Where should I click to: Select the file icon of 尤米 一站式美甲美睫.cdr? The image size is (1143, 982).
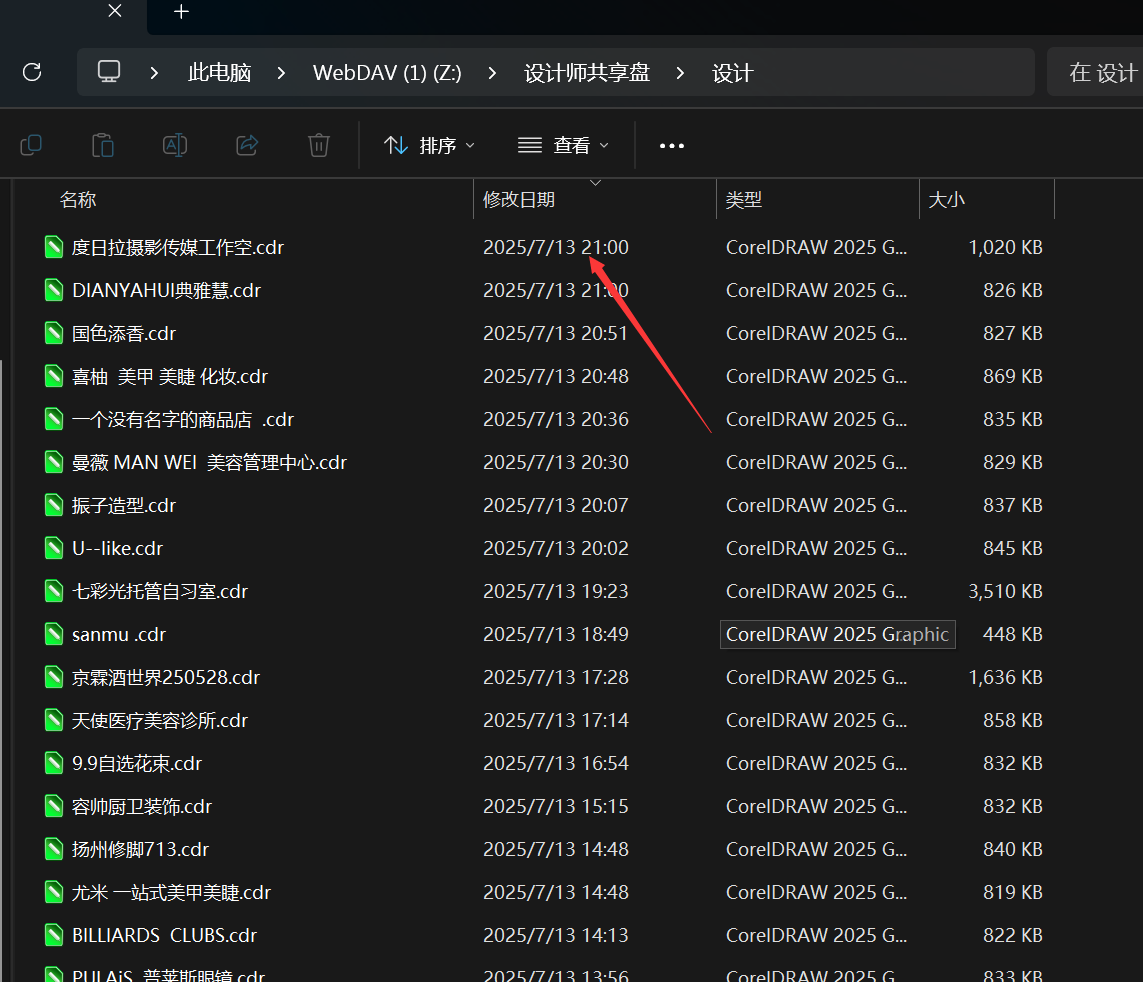click(x=54, y=892)
